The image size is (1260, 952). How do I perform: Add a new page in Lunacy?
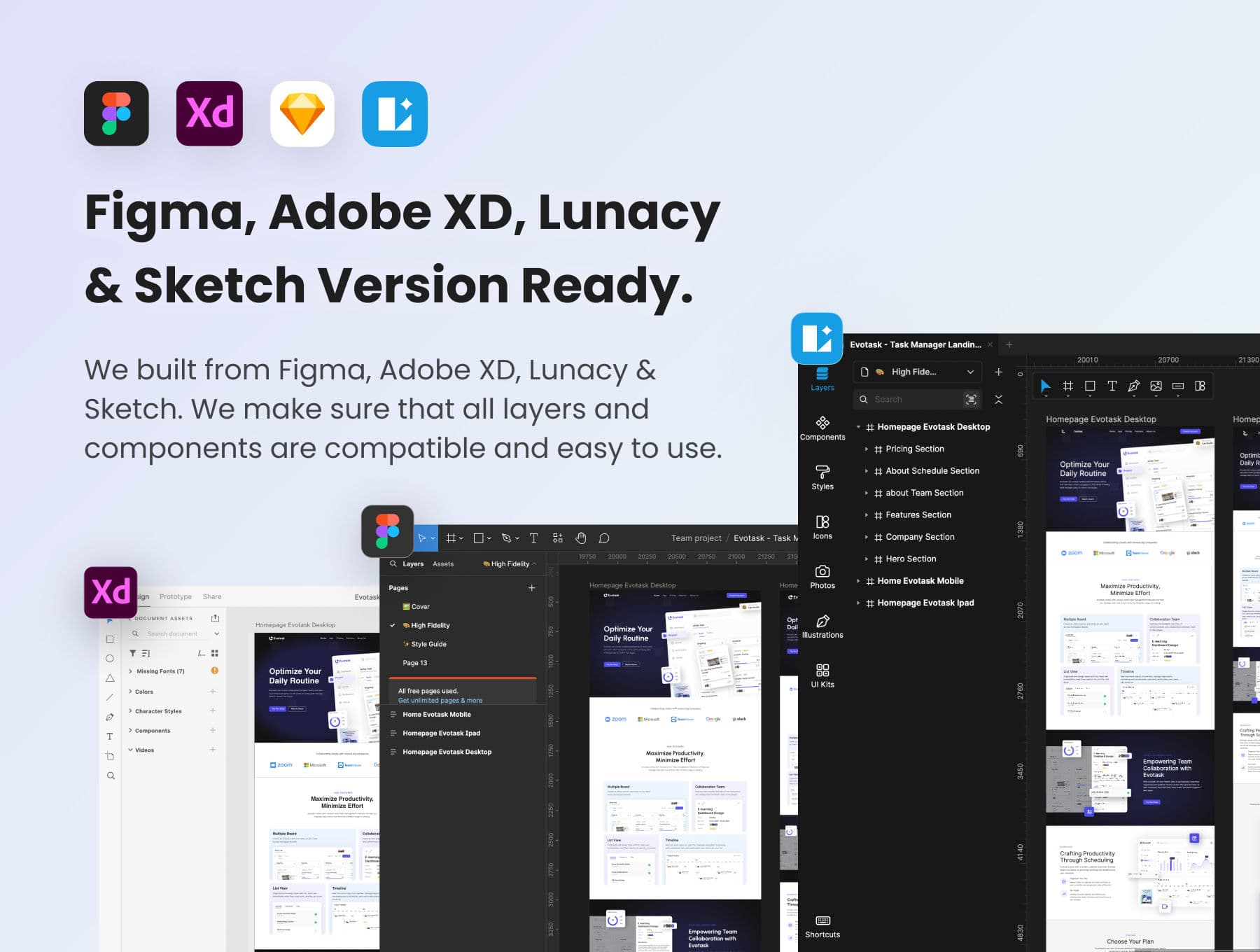tap(999, 372)
